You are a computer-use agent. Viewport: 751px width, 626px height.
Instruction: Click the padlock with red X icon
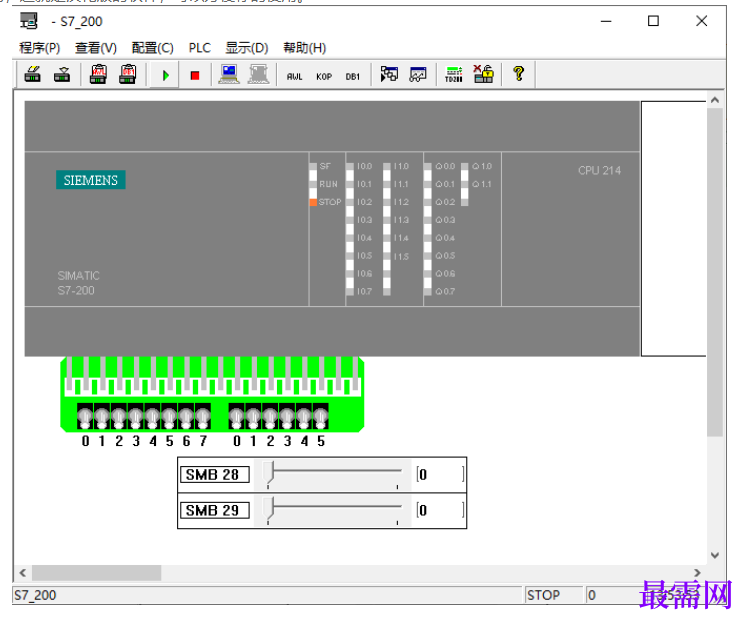(x=483, y=74)
